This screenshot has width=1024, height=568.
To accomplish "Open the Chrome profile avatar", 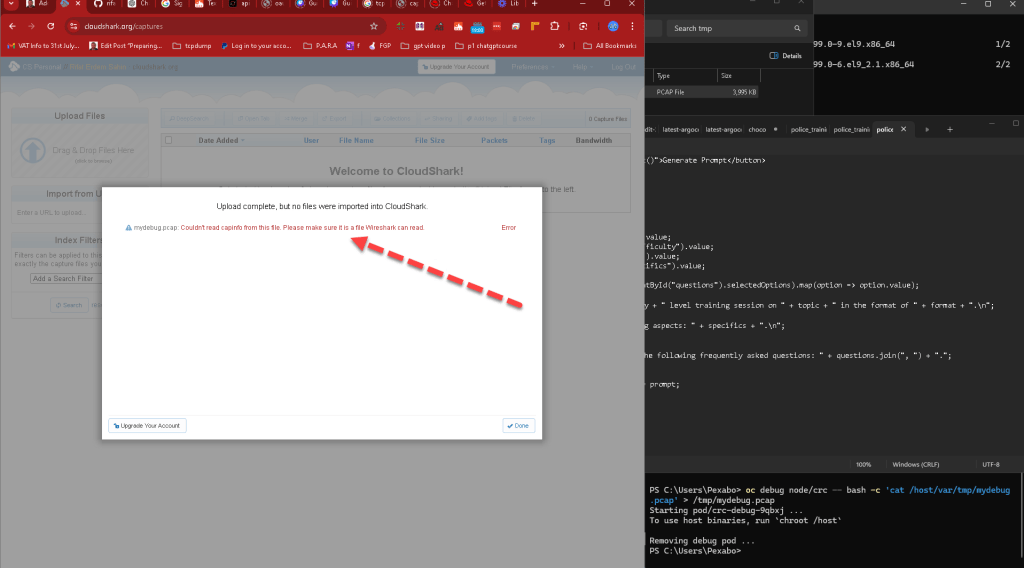I will [x=613, y=26].
